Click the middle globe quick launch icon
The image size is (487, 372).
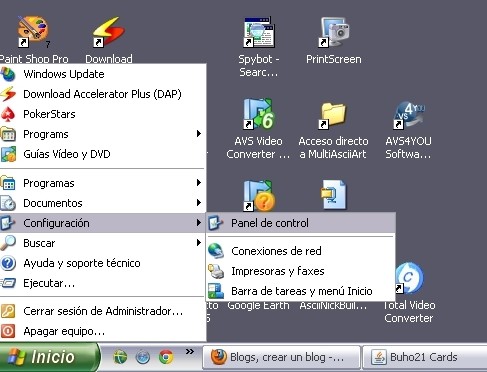[143, 357]
